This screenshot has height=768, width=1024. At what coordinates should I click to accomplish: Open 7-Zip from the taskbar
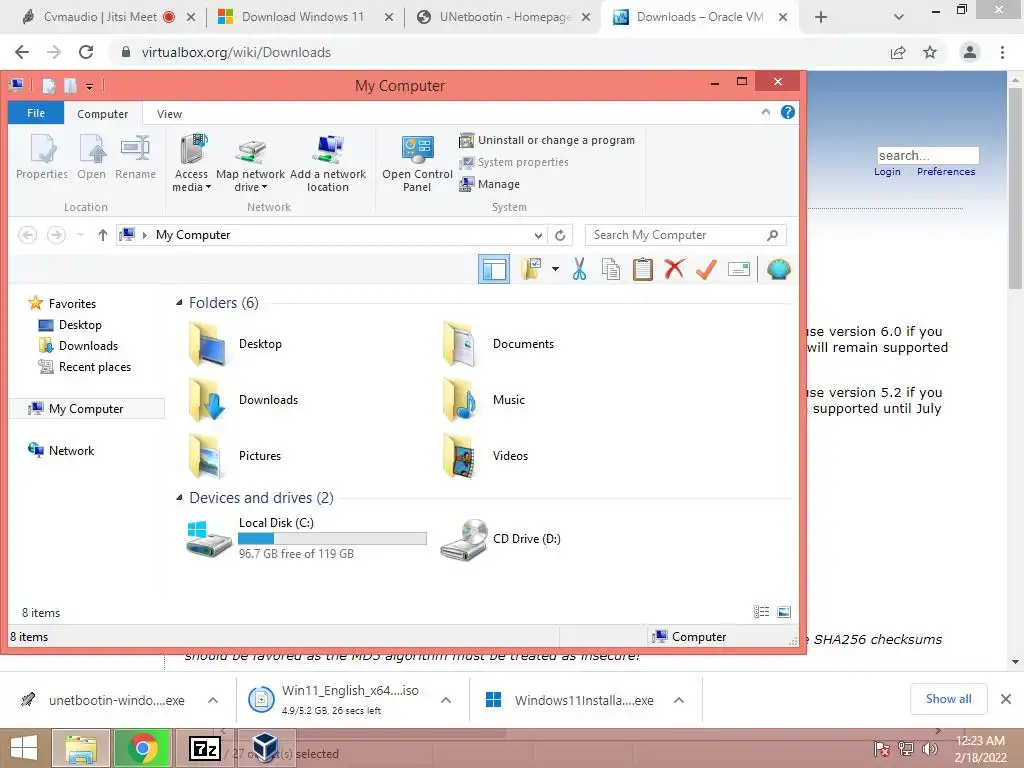tap(205, 748)
